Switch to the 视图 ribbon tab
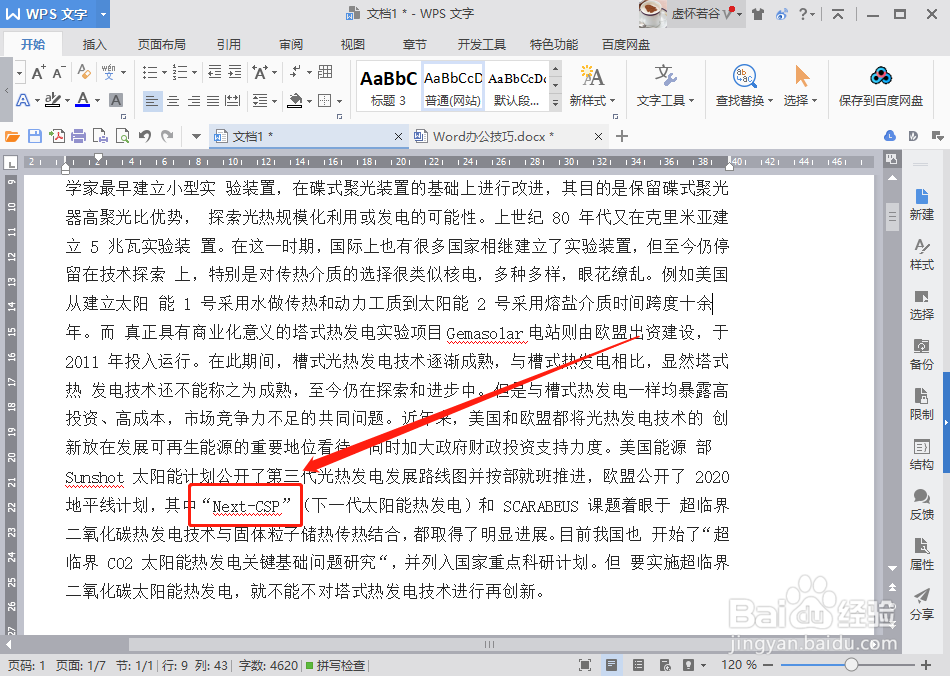Screen dimensions: 950x676 coord(353,44)
